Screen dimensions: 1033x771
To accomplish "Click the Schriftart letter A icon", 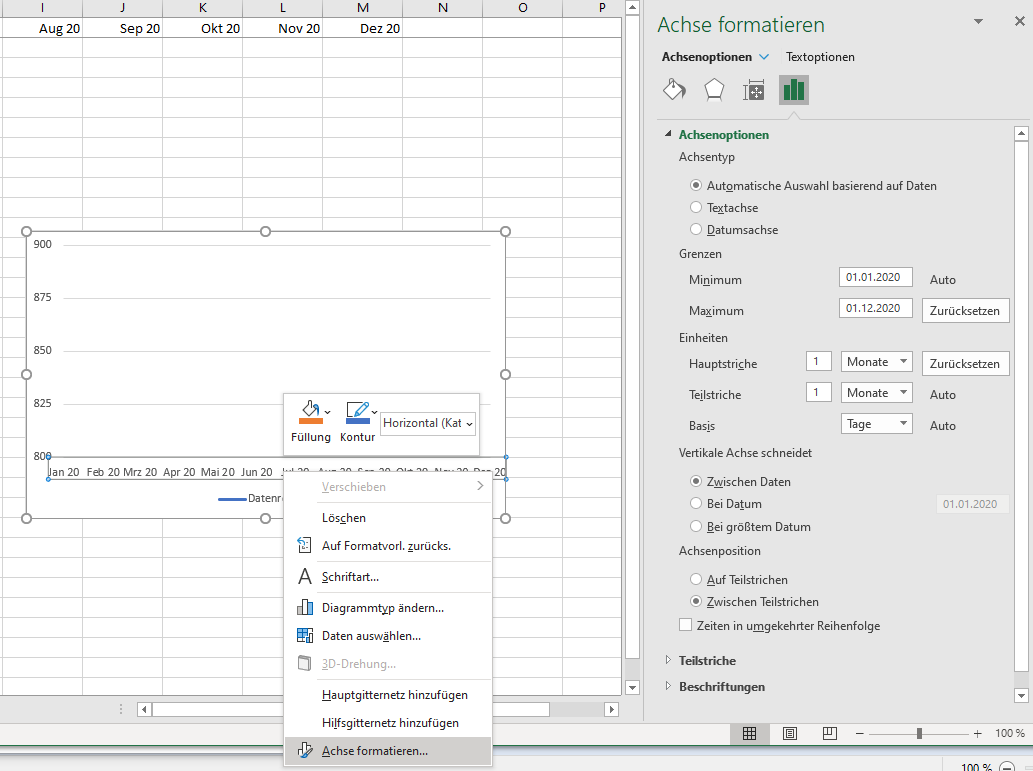I will click(x=304, y=577).
